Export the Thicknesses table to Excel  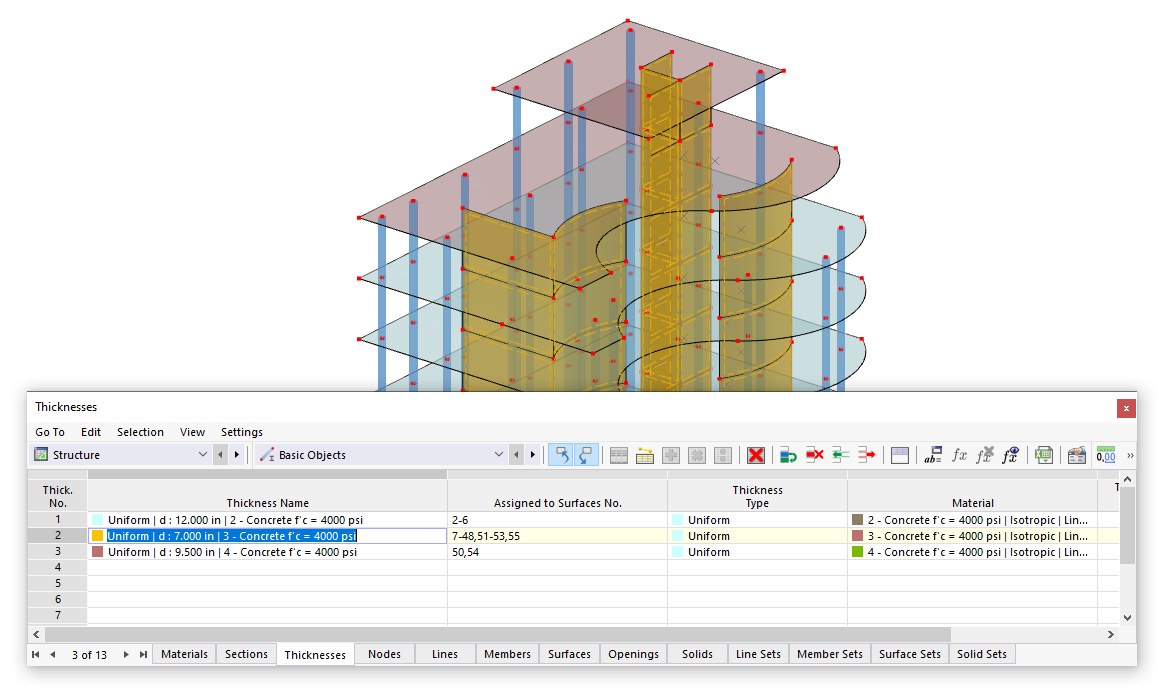tap(1043, 455)
